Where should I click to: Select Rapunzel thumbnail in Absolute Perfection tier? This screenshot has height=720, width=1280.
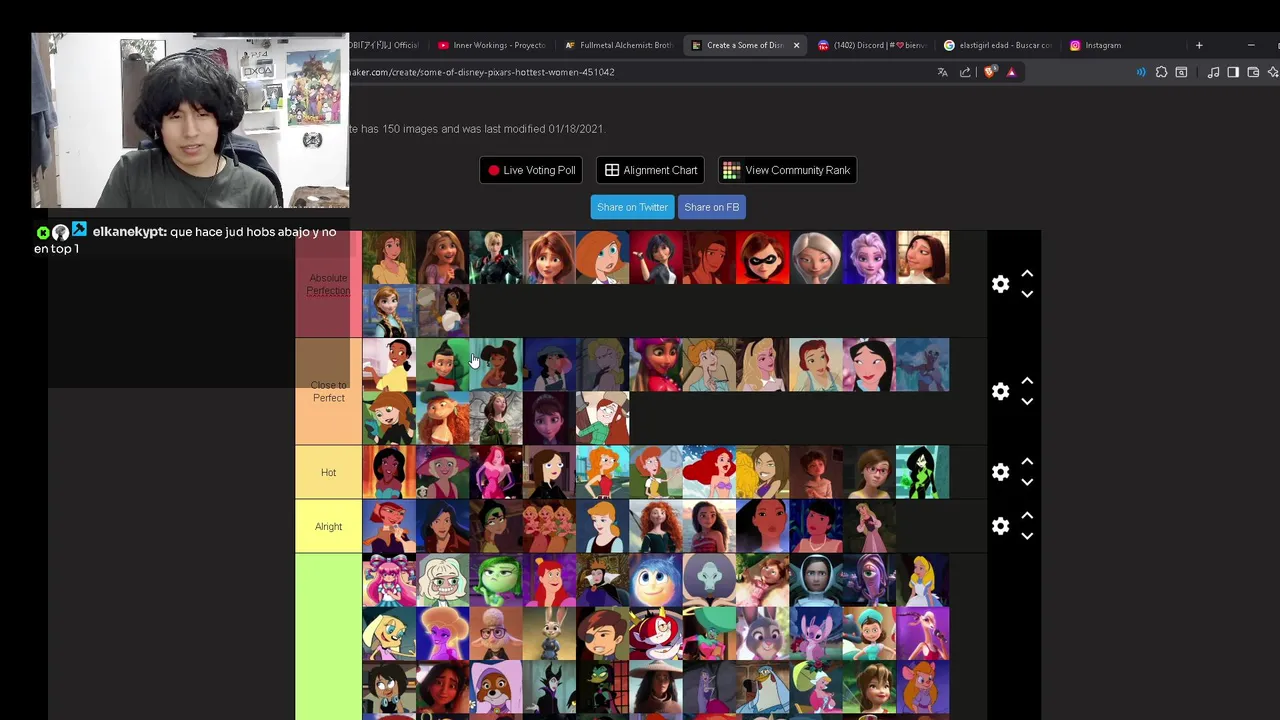coord(442,257)
